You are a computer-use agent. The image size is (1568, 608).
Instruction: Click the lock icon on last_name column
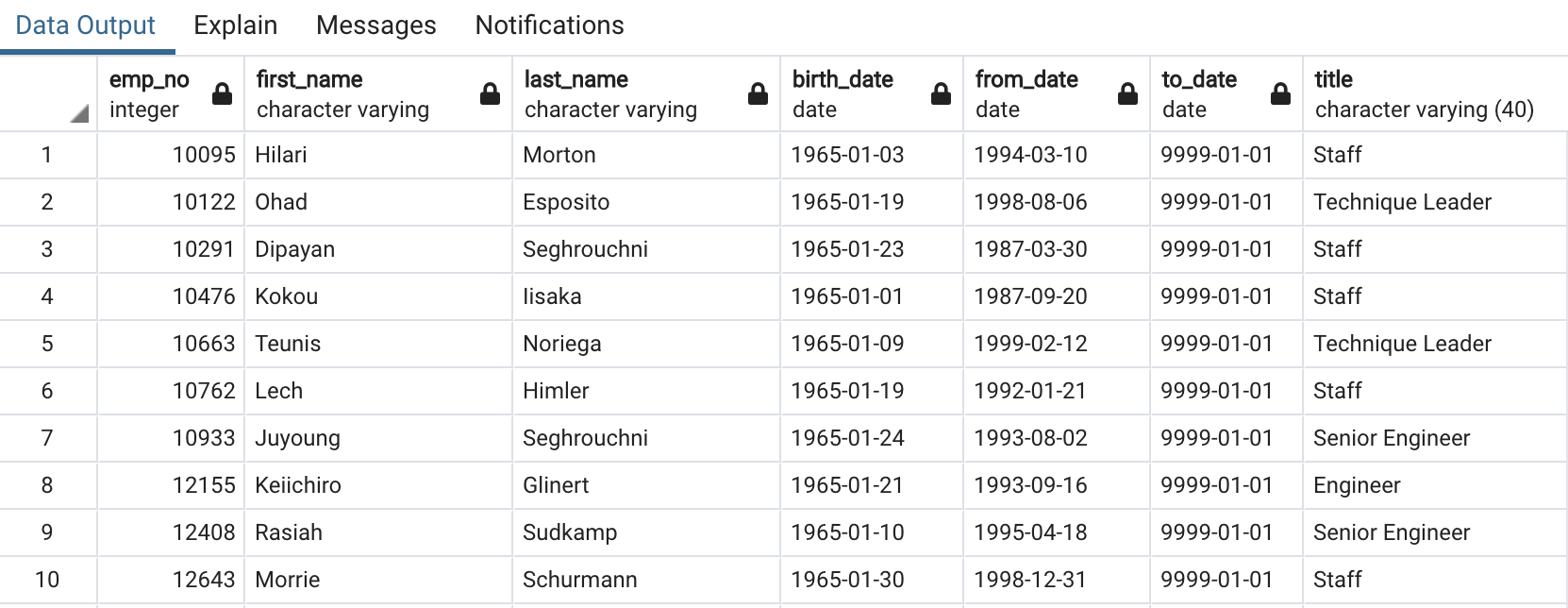coord(759,93)
